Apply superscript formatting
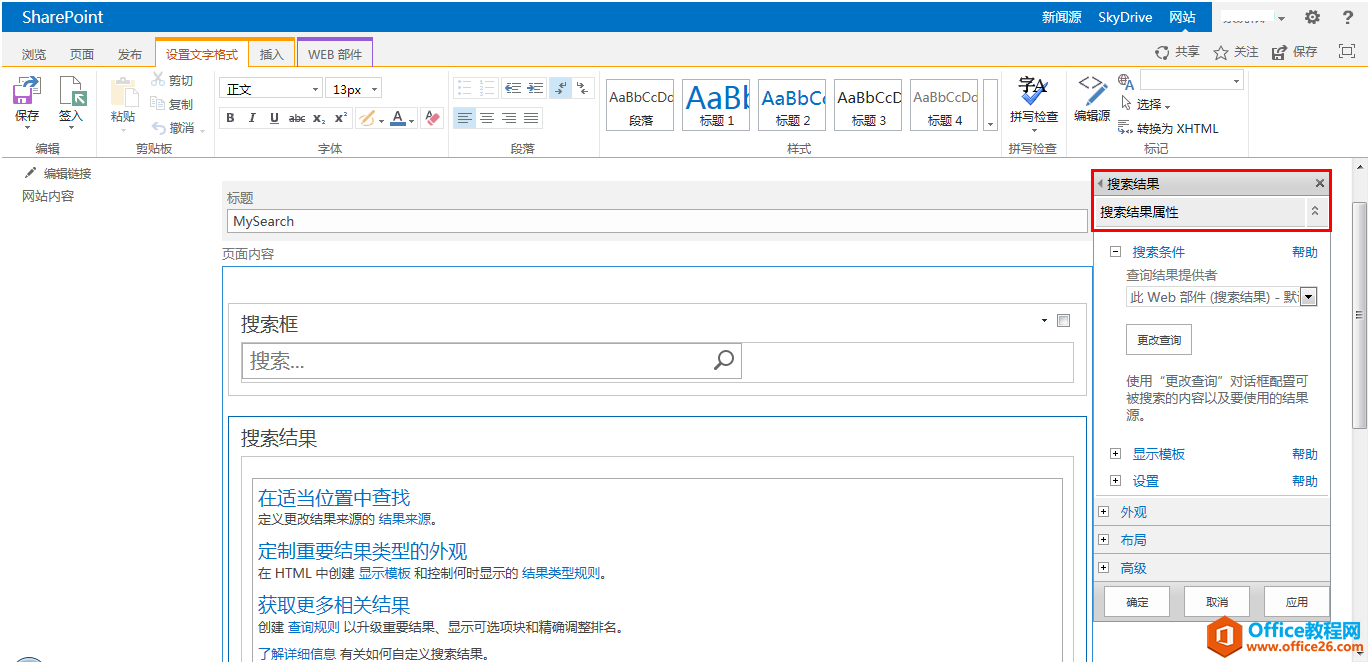The width and height of the screenshot is (1370, 664). click(341, 118)
